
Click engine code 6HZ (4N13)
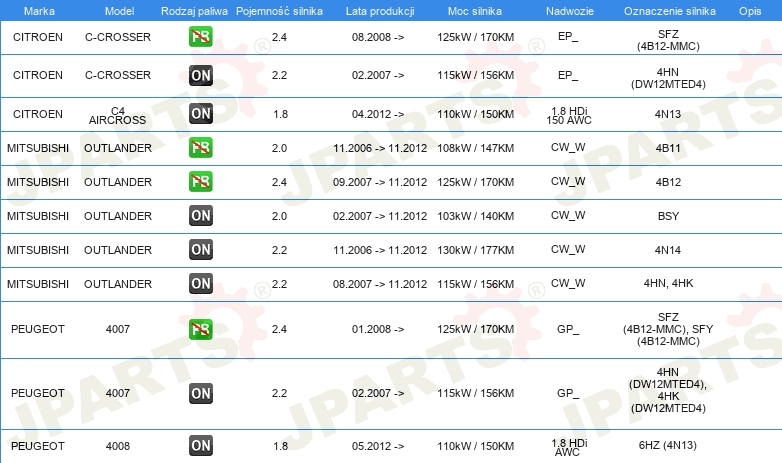tap(668, 445)
